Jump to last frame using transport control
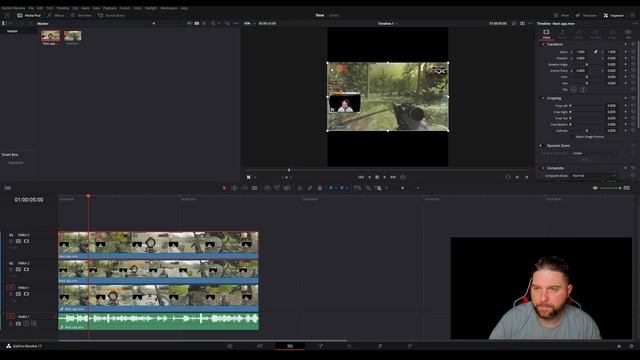The image size is (640, 360). click(x=393, y=177)
